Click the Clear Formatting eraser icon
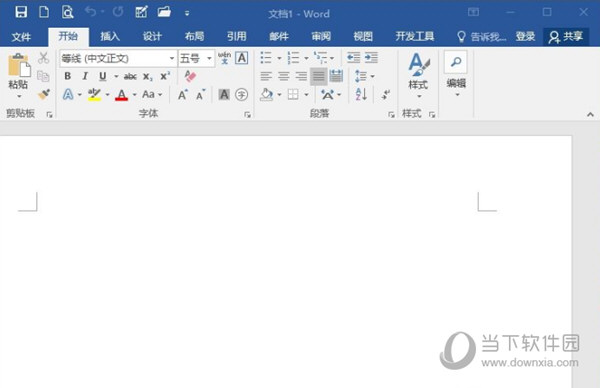 [190, 76]
